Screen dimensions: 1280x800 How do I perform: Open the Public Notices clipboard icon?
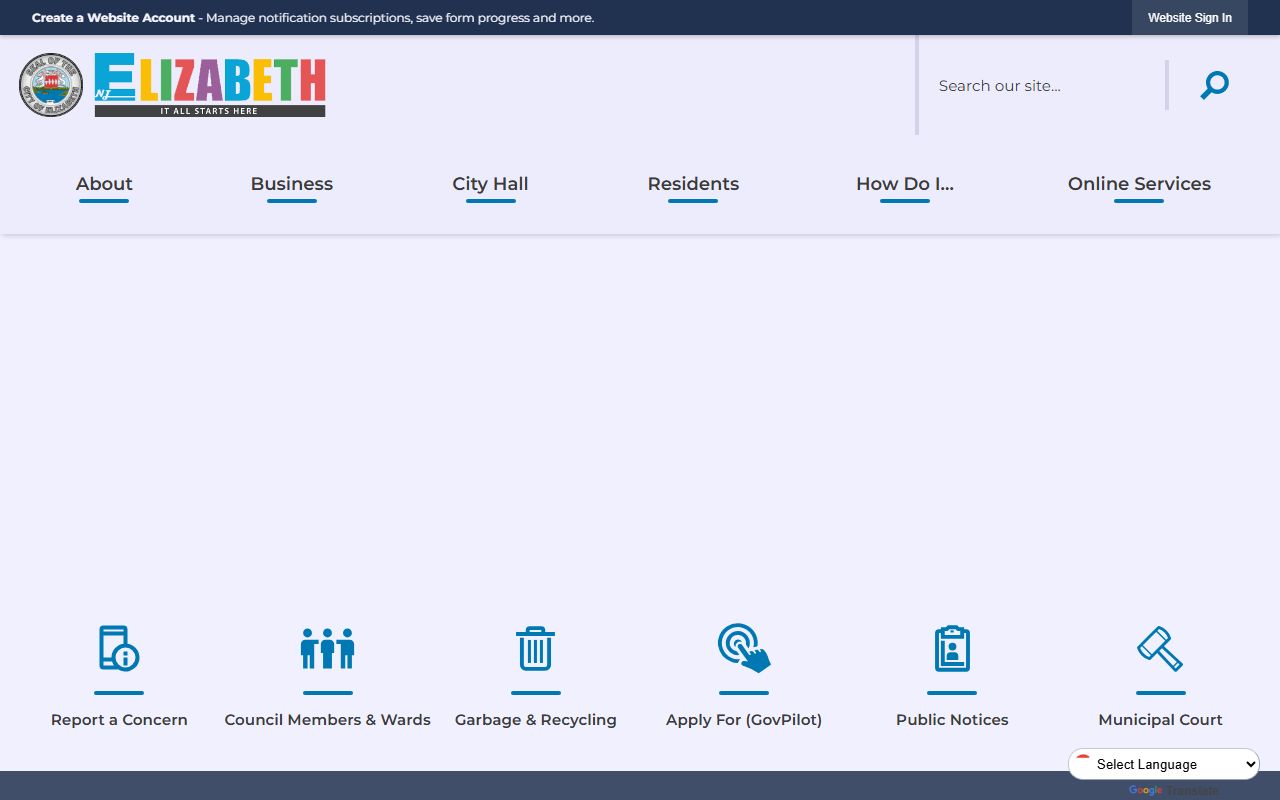pyautogui.click(x=952, y=648)
